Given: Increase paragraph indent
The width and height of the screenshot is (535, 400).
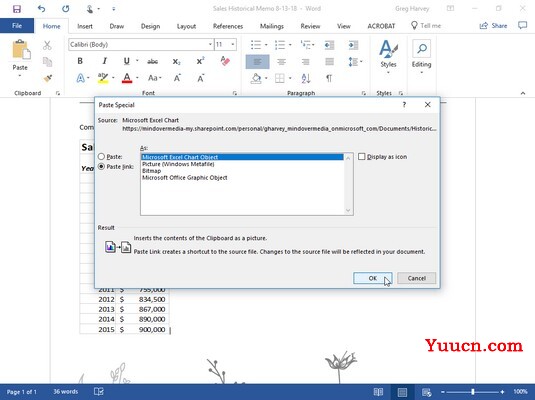Looking at the screenshot, I should (x=353, y=45).
